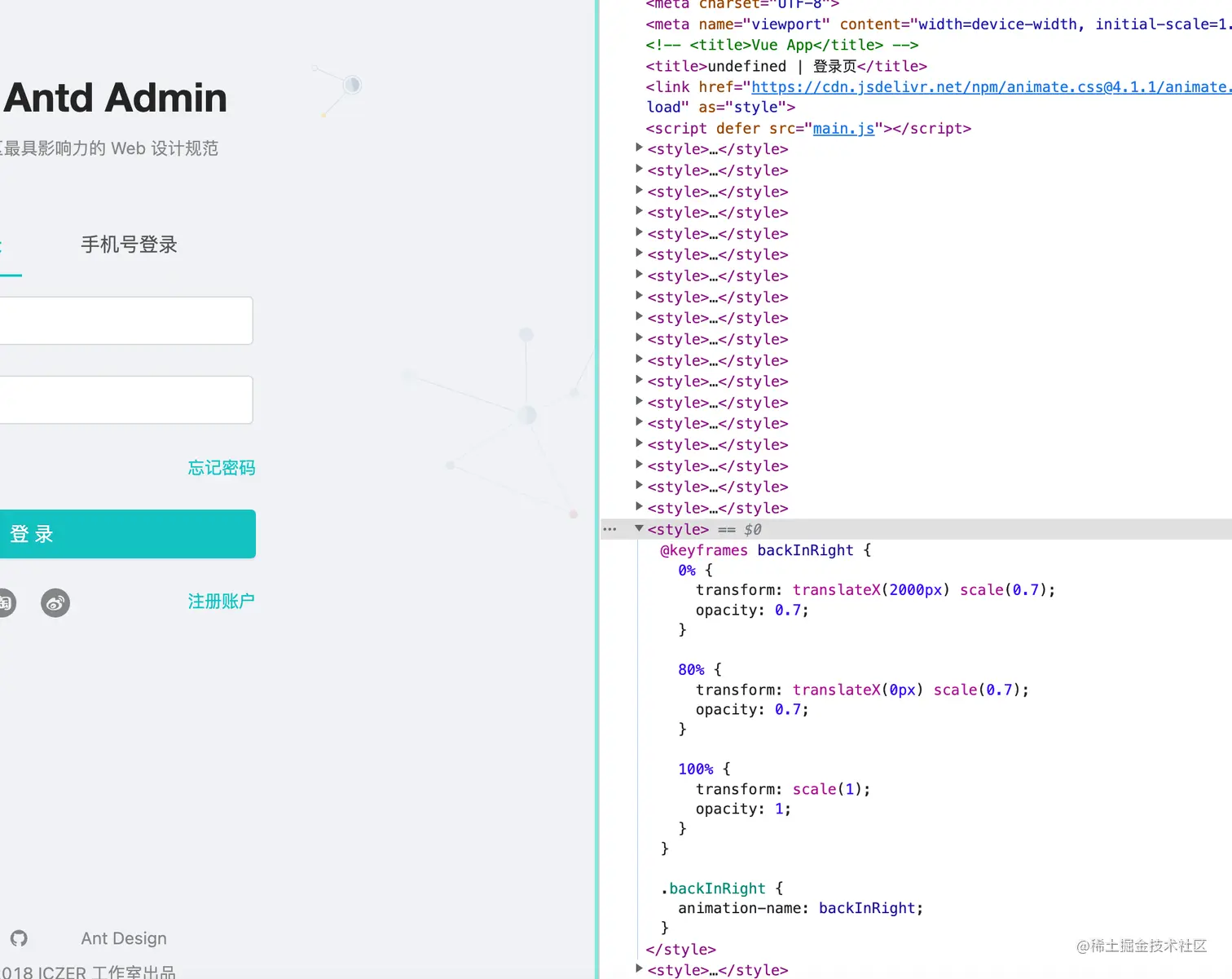Collapse the expanded style element marked $0
This screenshot has width=1232, height=979.
639,529
